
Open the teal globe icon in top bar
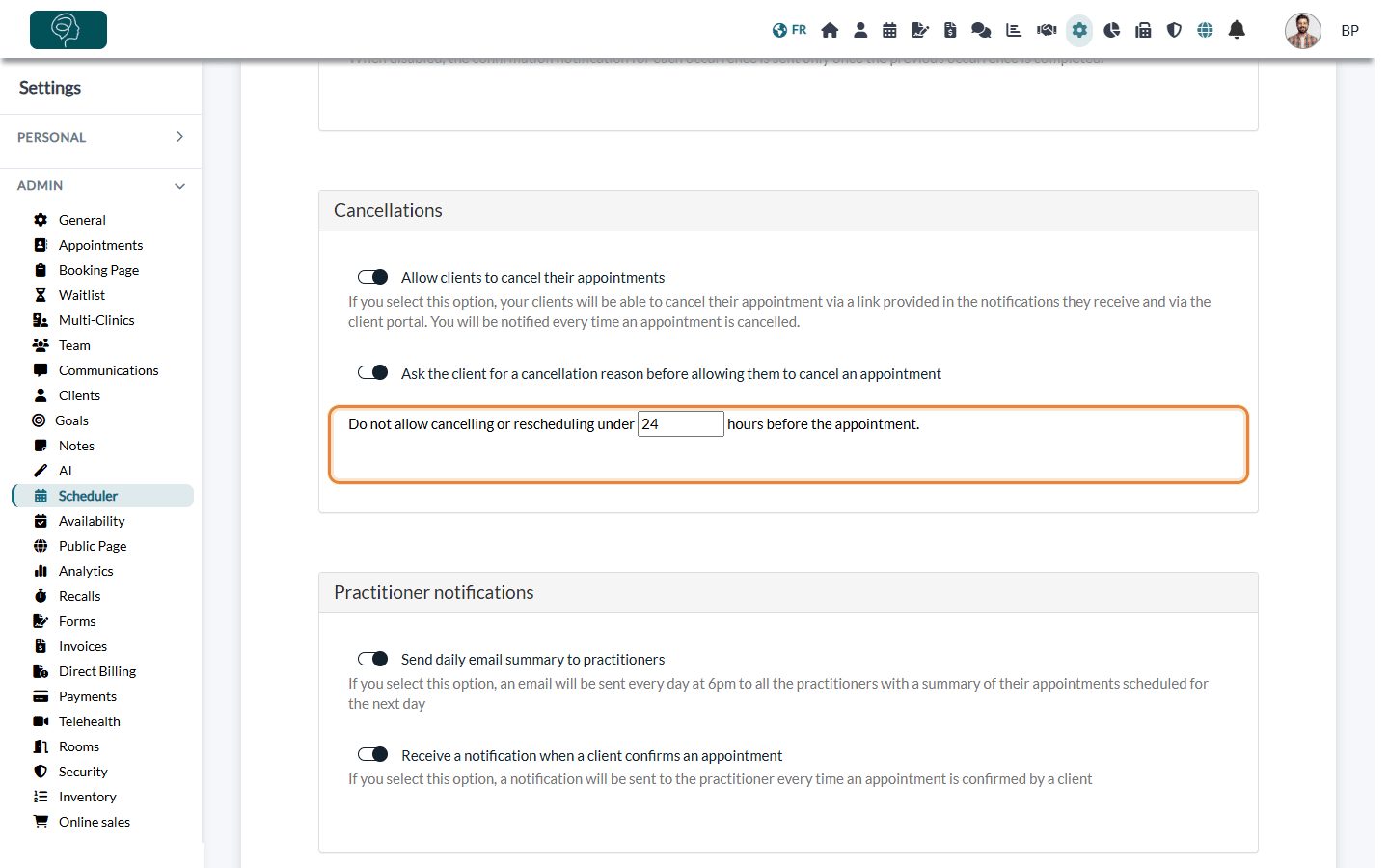1205,30
